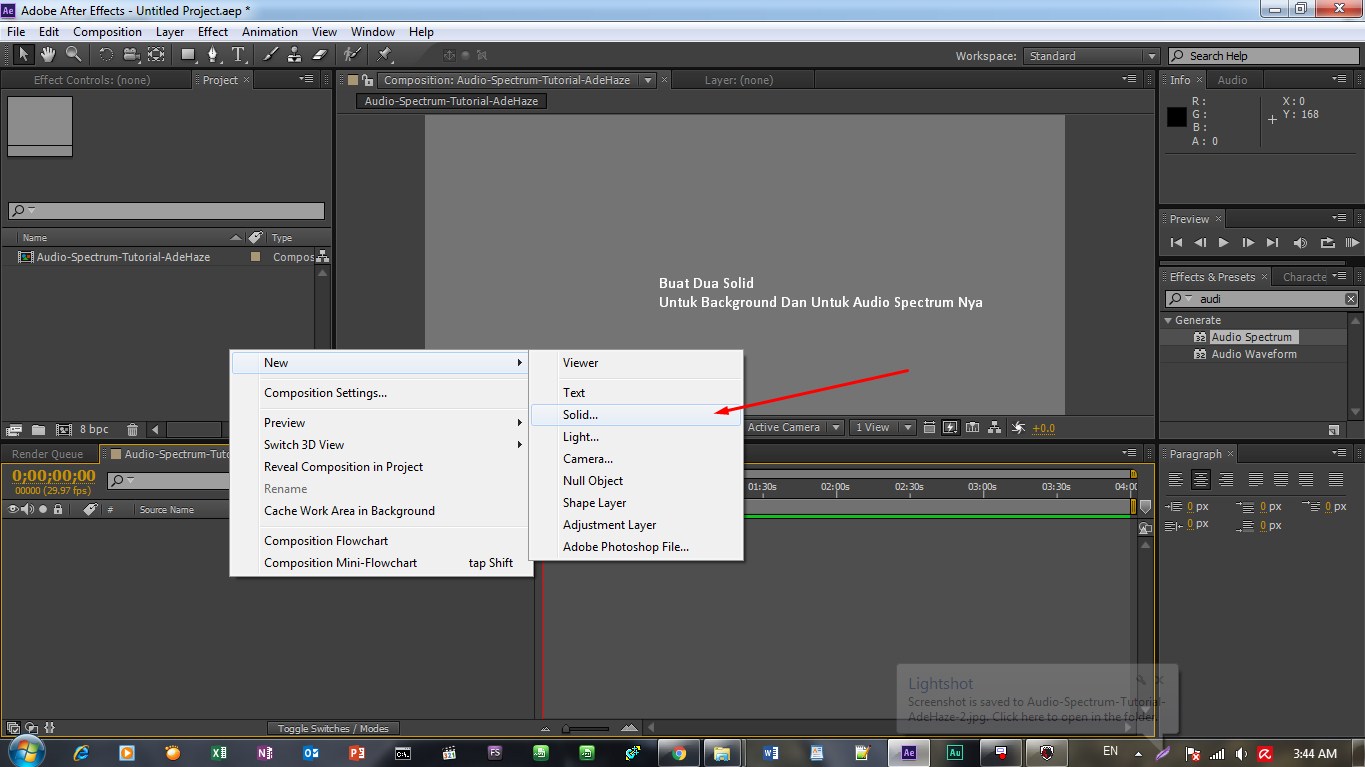This screenshot has height=767, width=1365.
Task: Click the Windows Start button
Action: [x=27, y=752]
